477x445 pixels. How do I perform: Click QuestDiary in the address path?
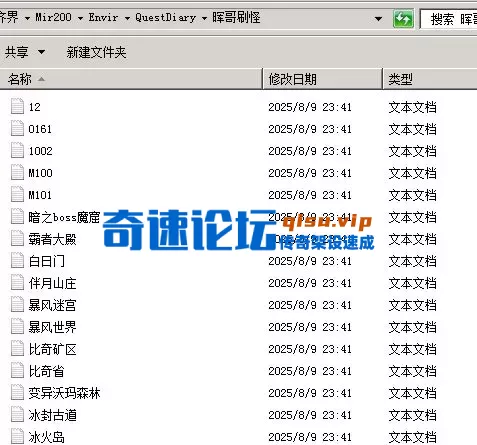click(165, 17)
